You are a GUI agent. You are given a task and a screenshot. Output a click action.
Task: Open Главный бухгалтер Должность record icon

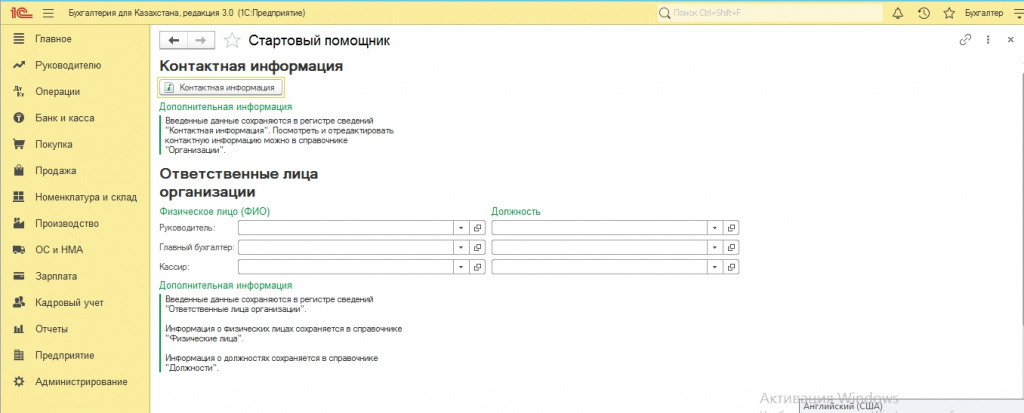[731, 248]
